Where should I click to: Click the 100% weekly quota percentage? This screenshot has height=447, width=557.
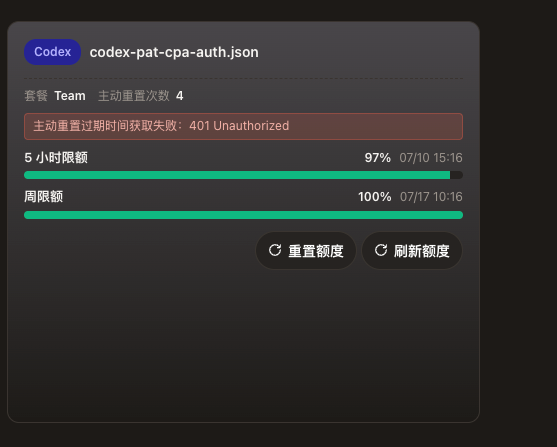click(x=375, y=196)
